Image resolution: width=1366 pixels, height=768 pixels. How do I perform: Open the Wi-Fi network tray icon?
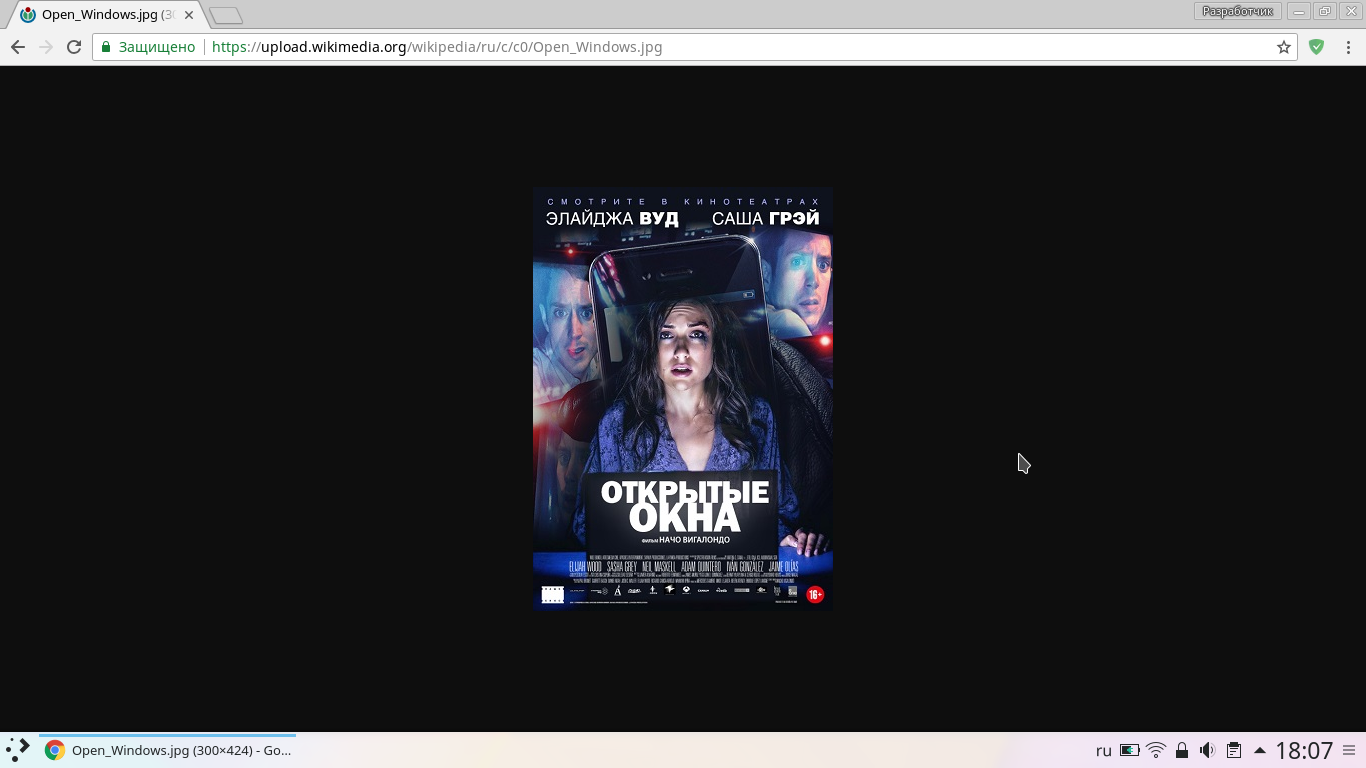1156,750
